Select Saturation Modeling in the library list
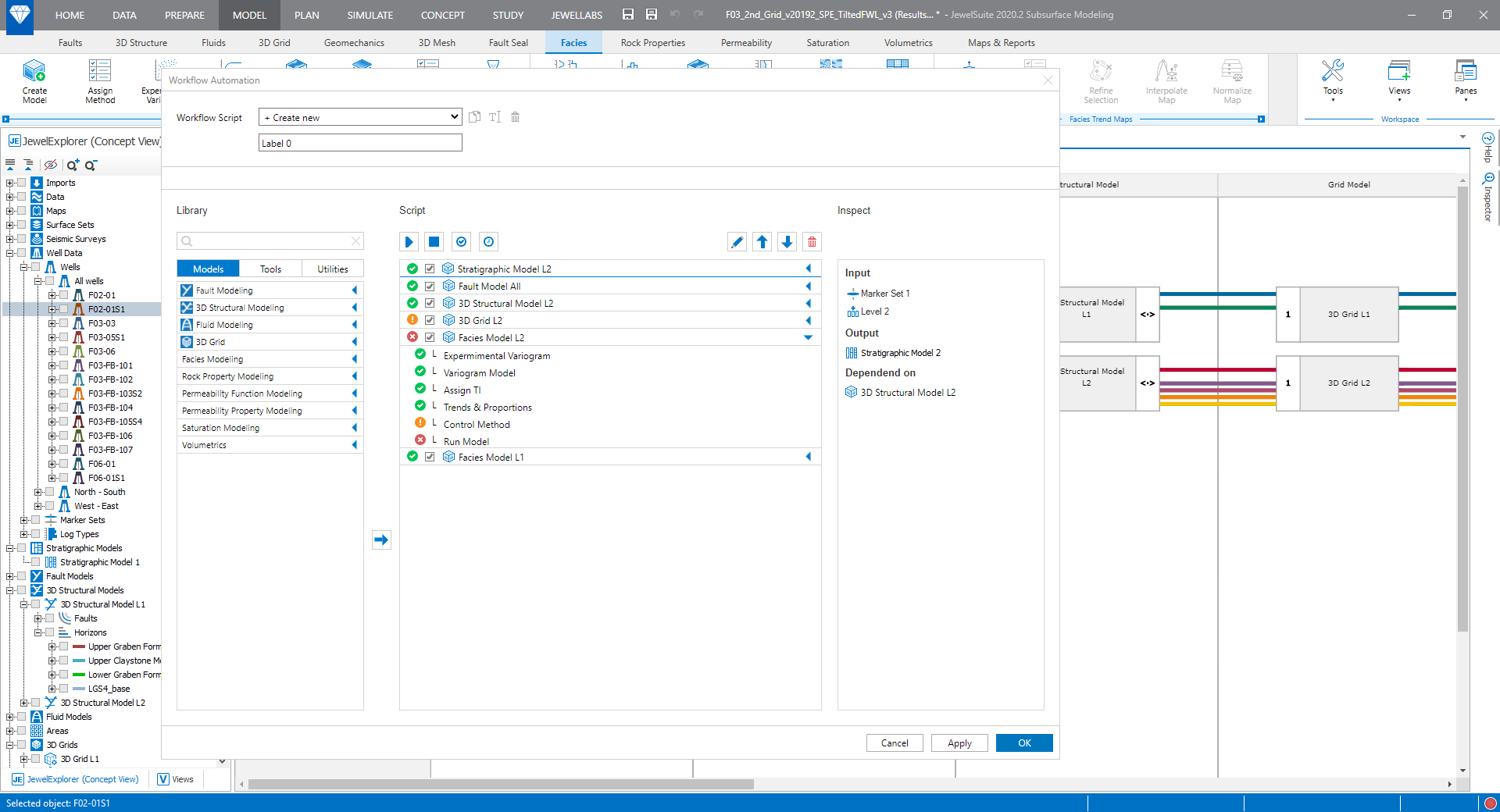Image resolution: width=1500 pixels, height=812 pixels. pyautogui.click(x=270, y=428)
